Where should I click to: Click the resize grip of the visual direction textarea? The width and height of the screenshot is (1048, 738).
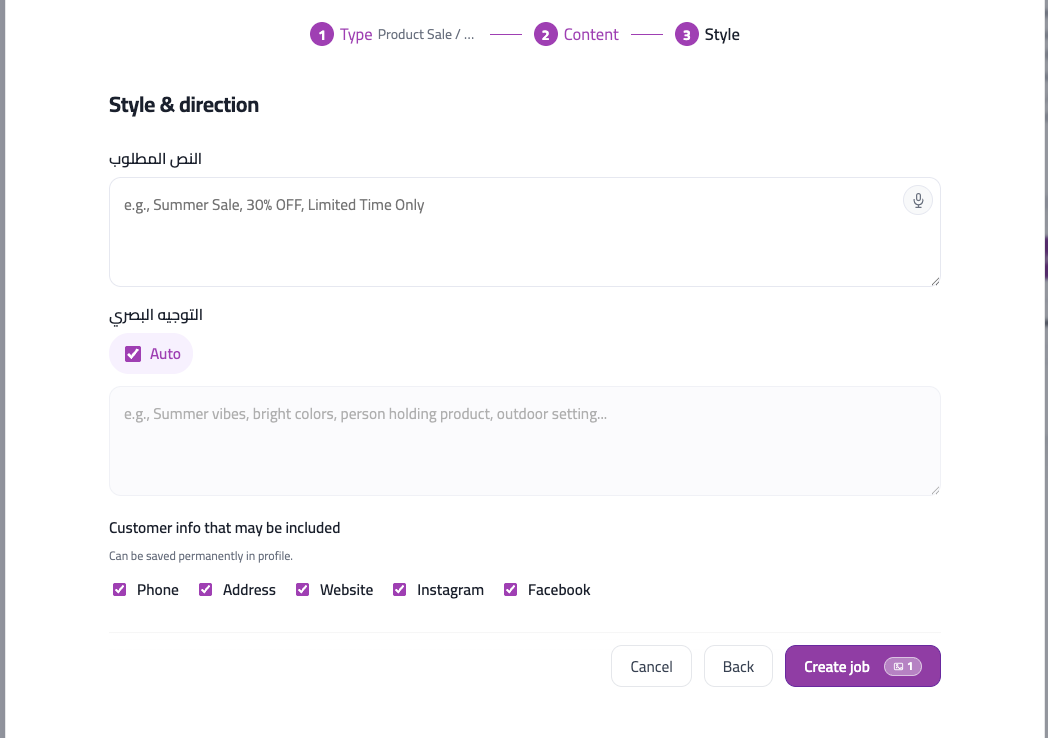(x=935, y=488)
